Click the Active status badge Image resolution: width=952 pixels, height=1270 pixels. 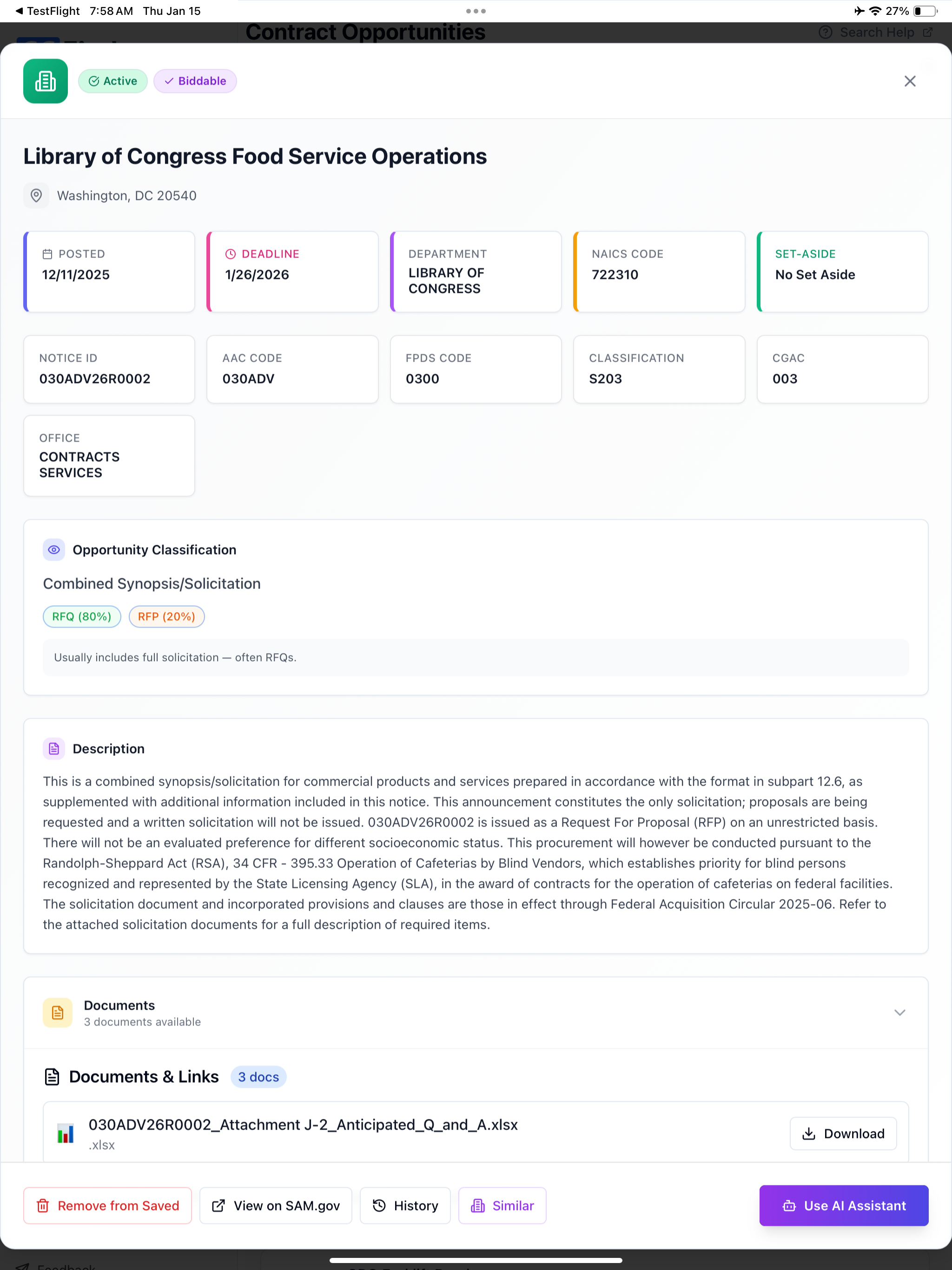[x=113, y=81]
